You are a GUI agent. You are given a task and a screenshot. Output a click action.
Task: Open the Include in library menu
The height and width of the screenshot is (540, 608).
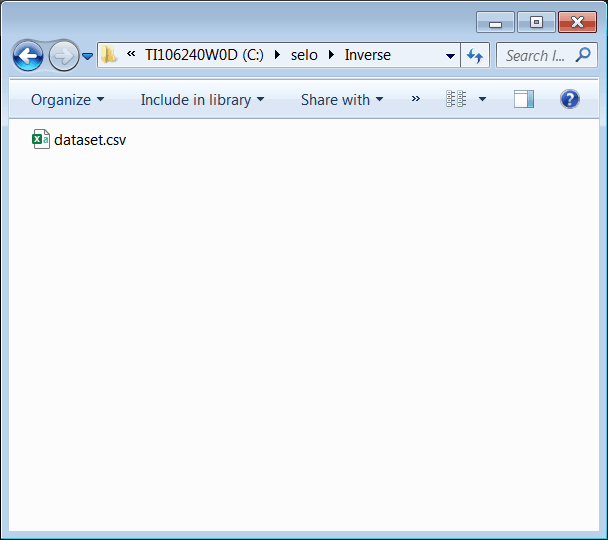tap(202, 100)
